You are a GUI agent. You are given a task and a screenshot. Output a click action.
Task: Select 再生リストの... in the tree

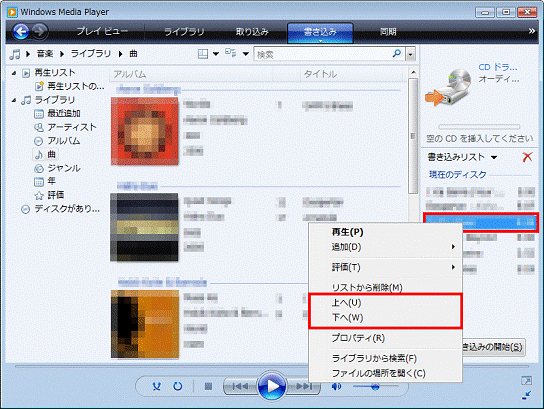pos(76,86)
